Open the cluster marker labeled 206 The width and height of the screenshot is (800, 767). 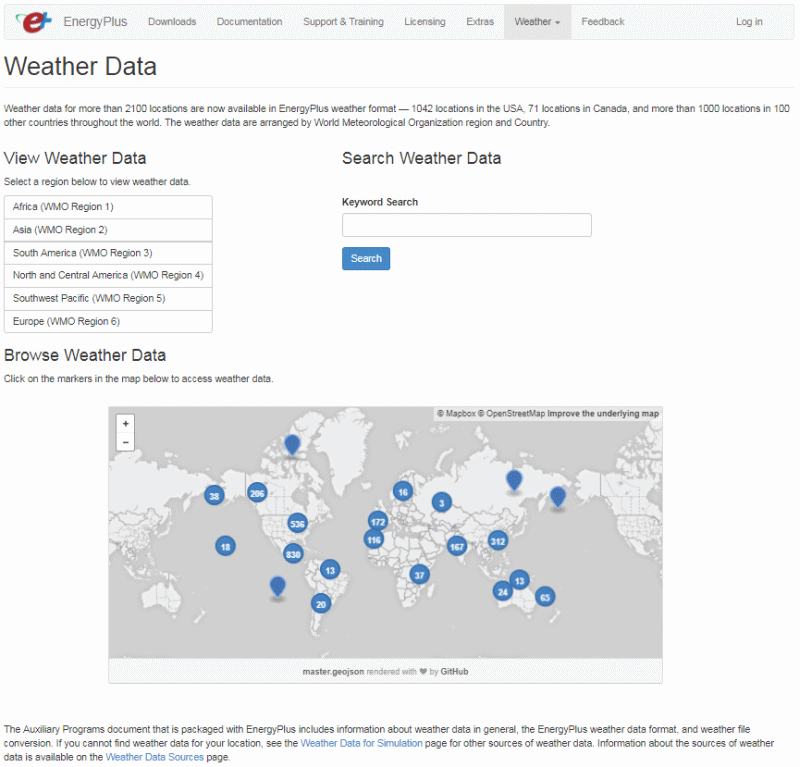[258, 491]
